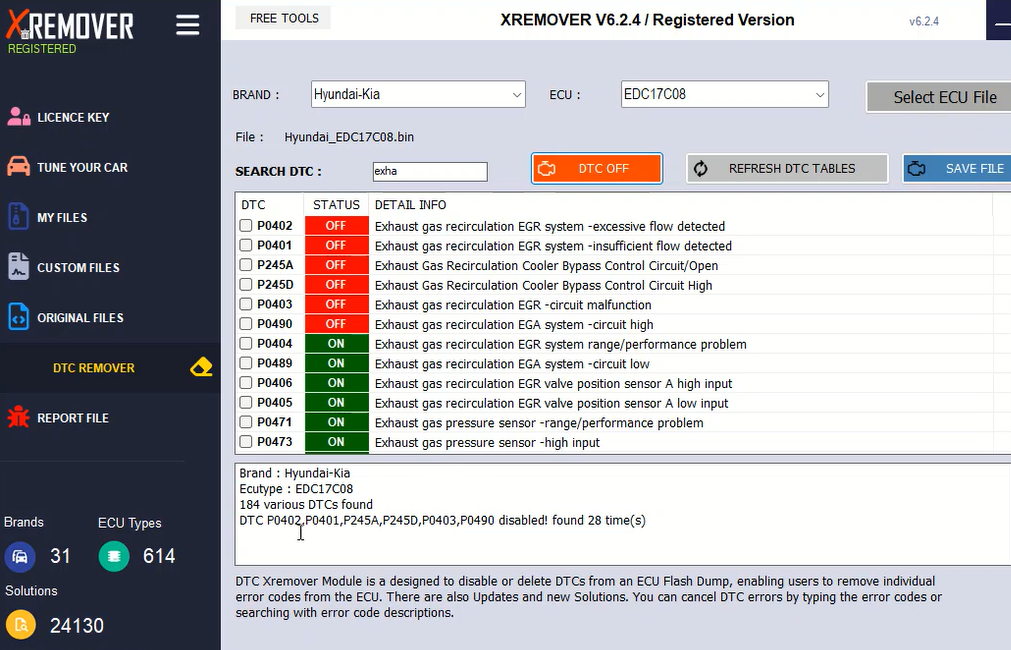
Task: Click the log output text area
Action: pos(623,514)
